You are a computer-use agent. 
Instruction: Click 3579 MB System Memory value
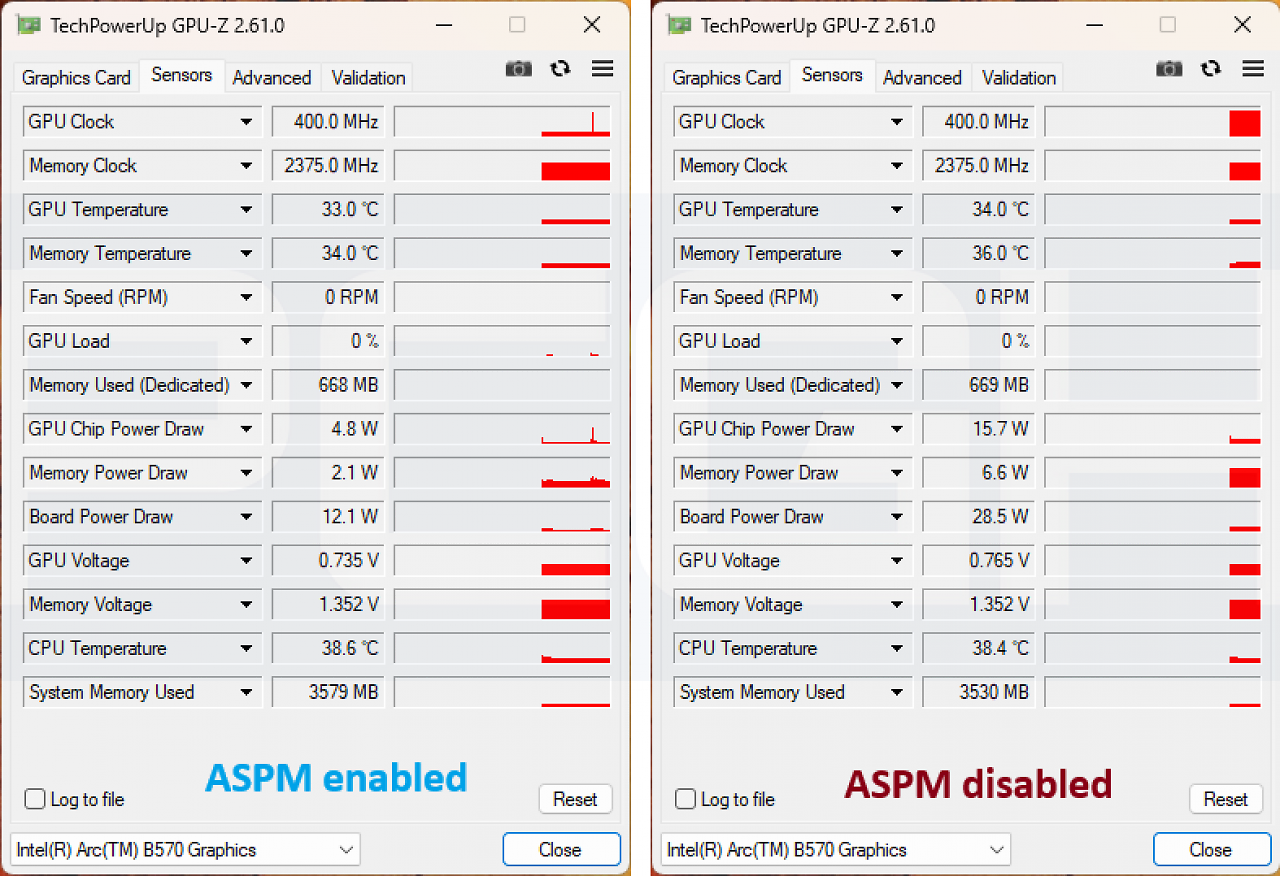328,692
